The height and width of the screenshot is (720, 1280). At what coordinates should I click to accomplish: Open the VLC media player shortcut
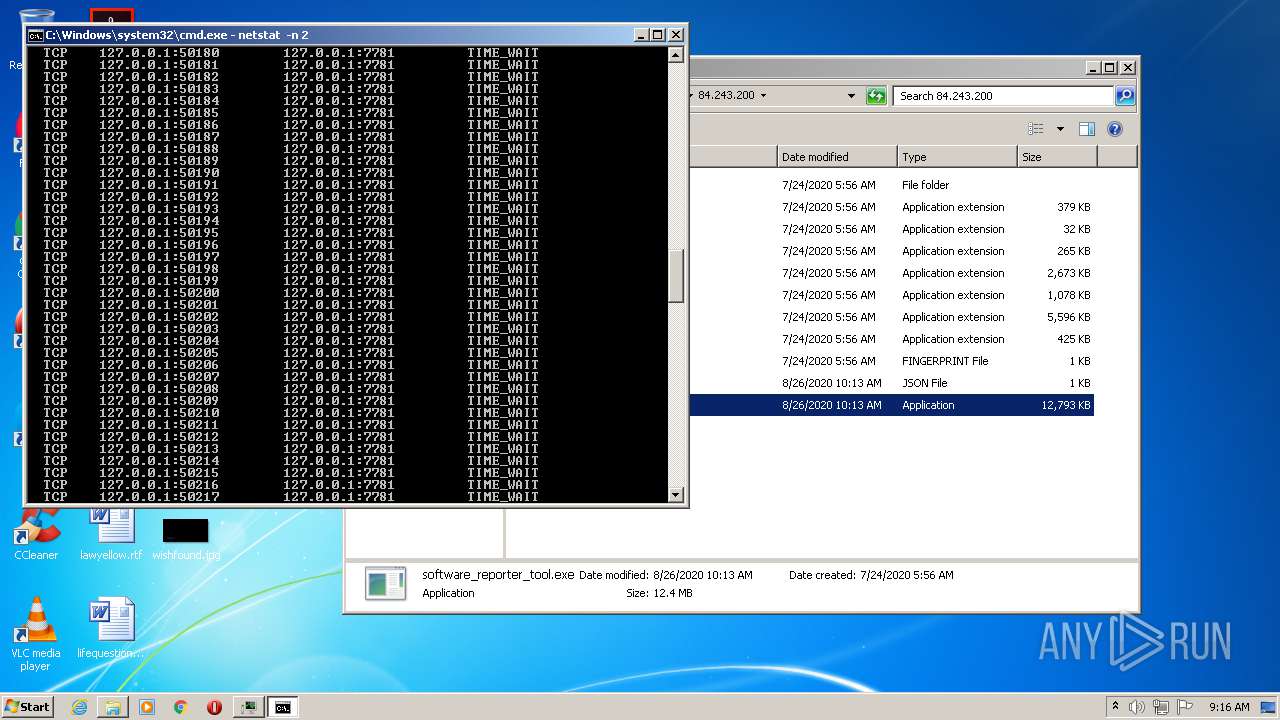coord(36,635)
